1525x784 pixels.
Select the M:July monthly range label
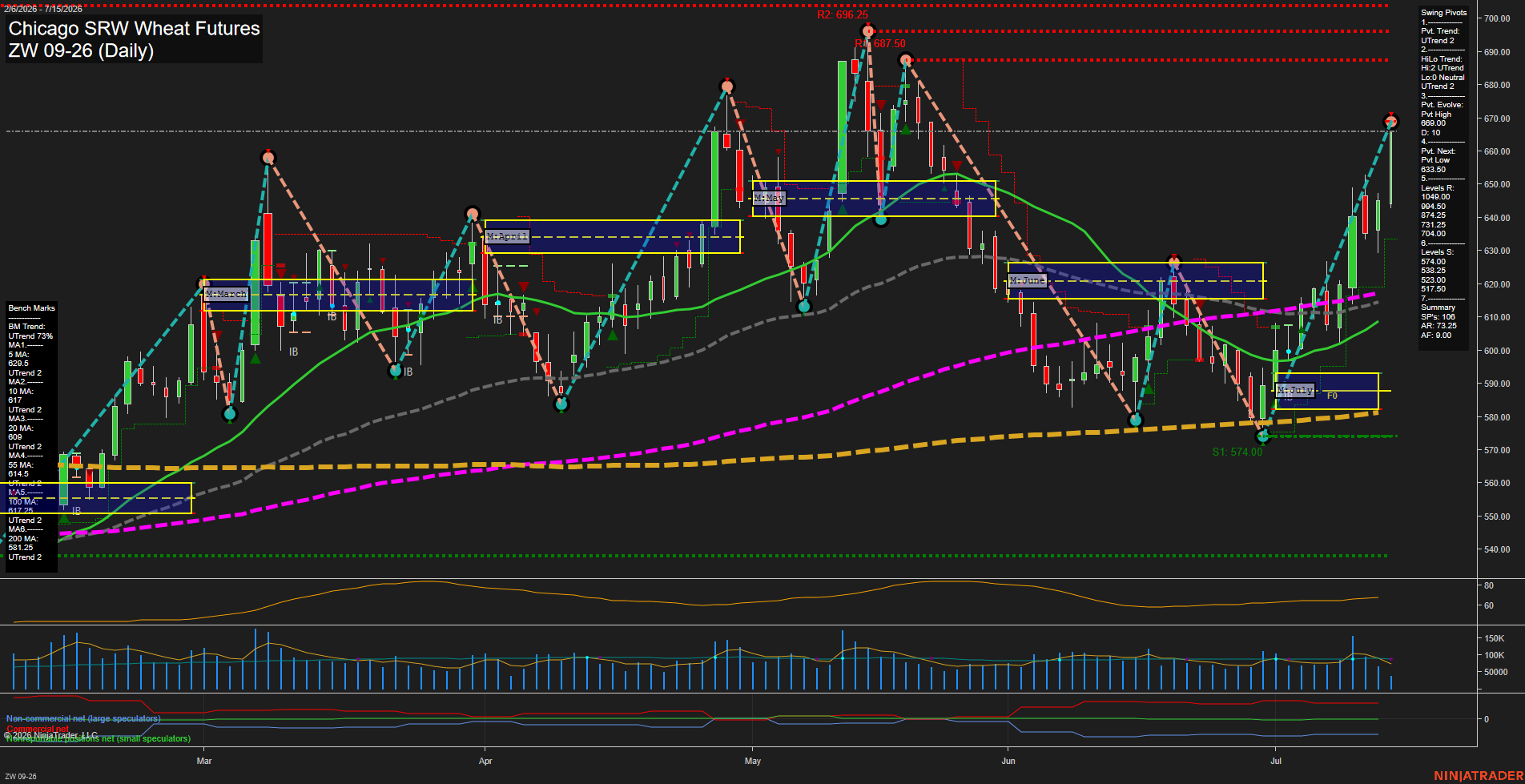(1295, 391)
